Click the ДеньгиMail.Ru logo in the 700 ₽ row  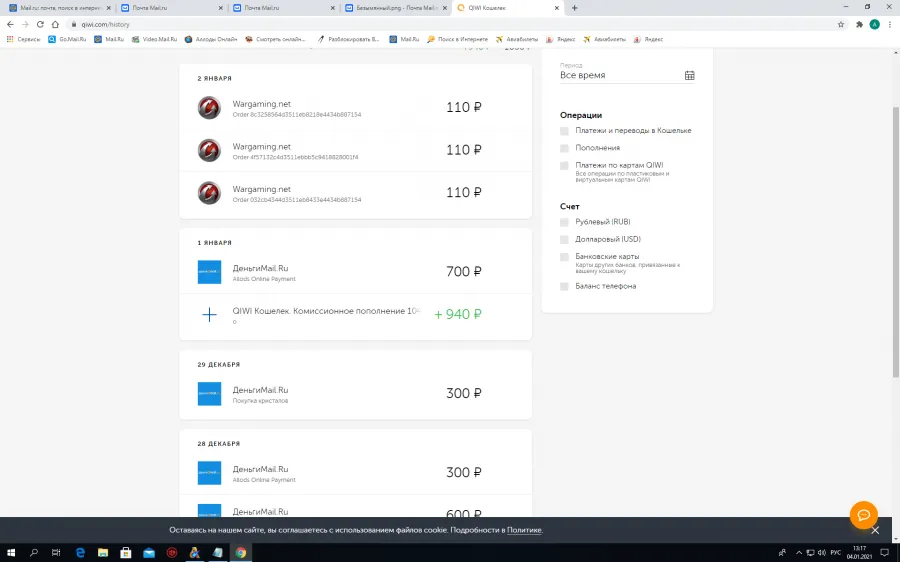209,272
